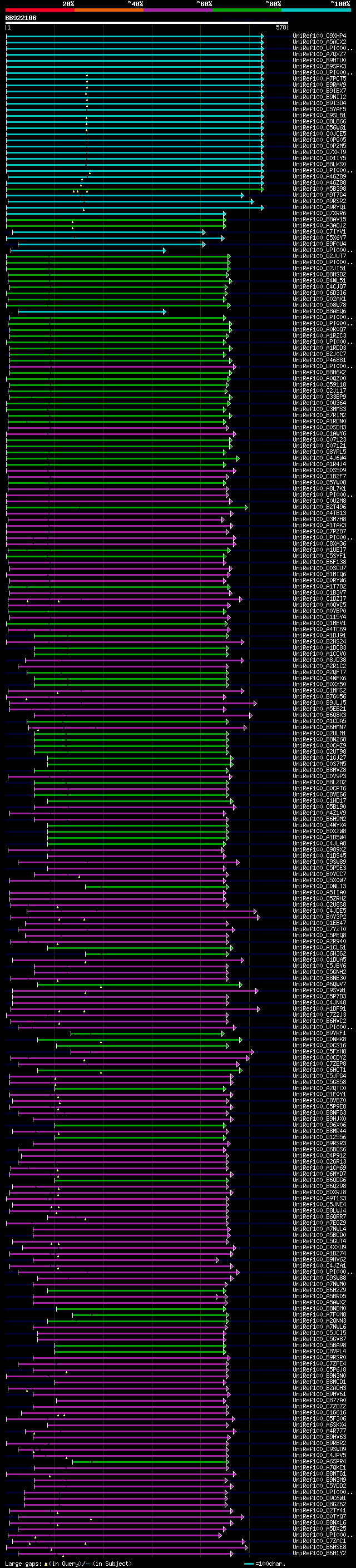The height and width of the screenshot is (1568, 356).
Task: Choose the UniRef100_C4CJQ7 entry
Action: 319,286
